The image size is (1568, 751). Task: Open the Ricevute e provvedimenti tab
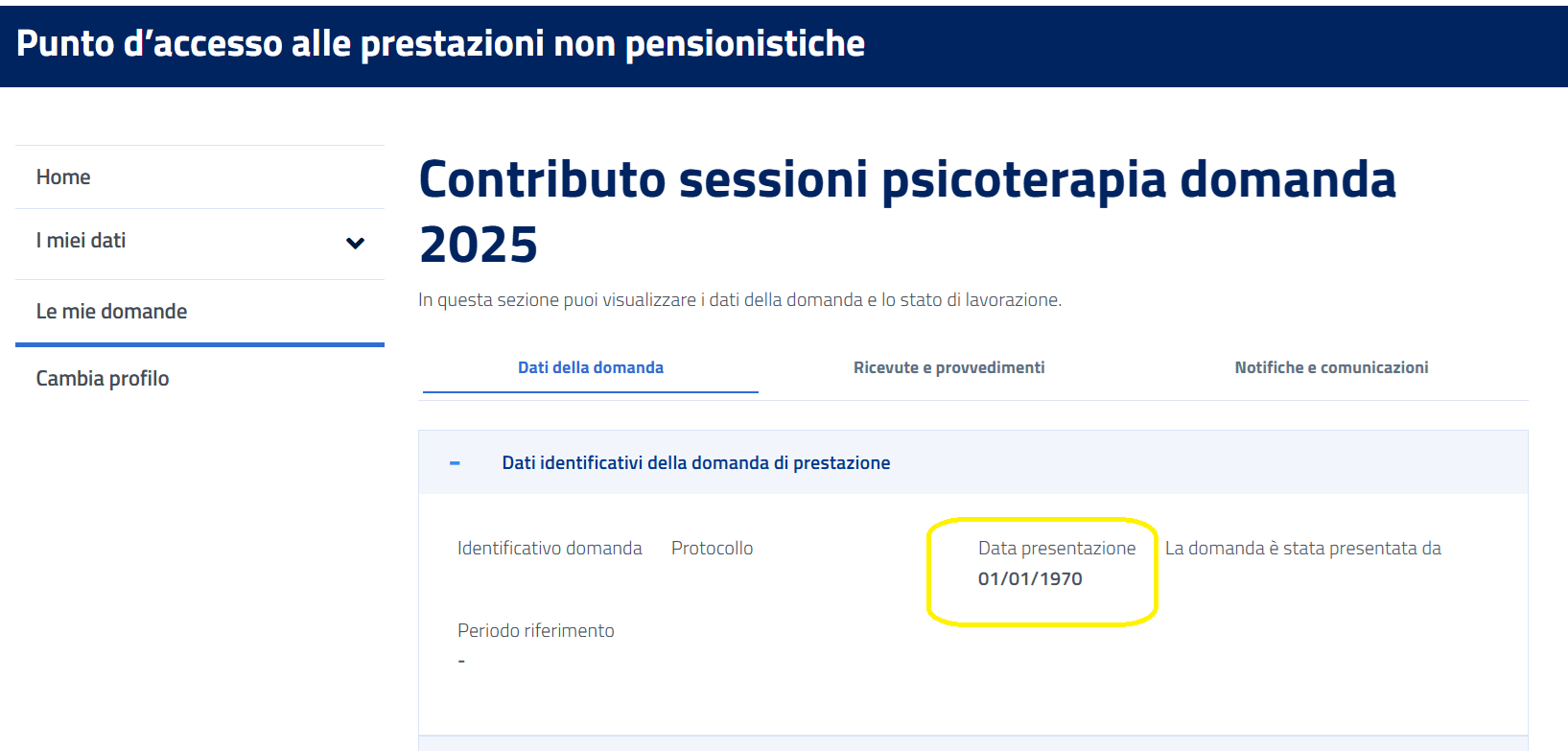point(948,367)
